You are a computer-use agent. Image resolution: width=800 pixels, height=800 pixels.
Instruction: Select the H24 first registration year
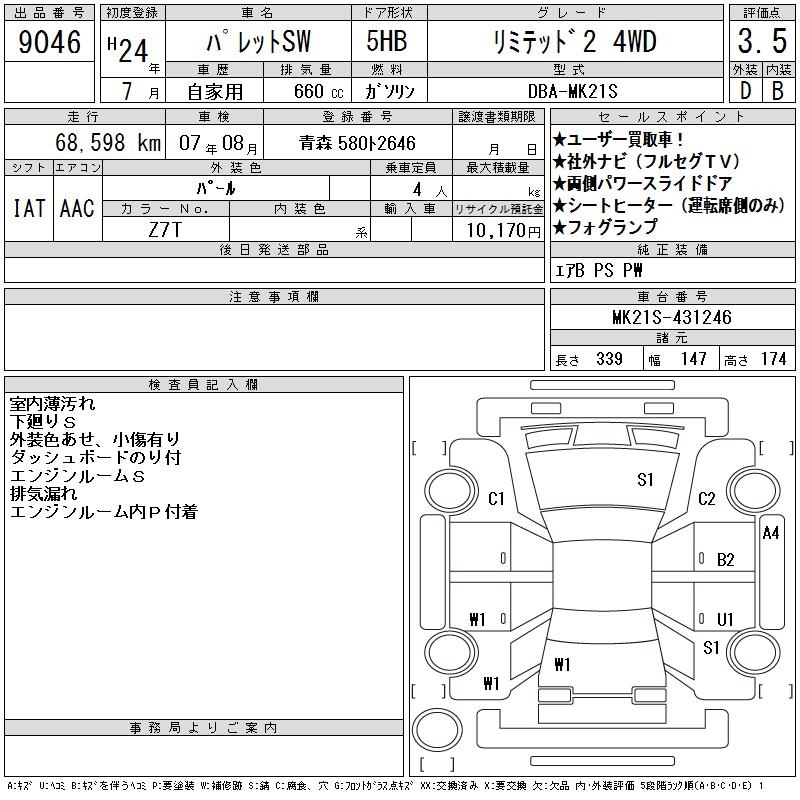(x=128, y=49)
